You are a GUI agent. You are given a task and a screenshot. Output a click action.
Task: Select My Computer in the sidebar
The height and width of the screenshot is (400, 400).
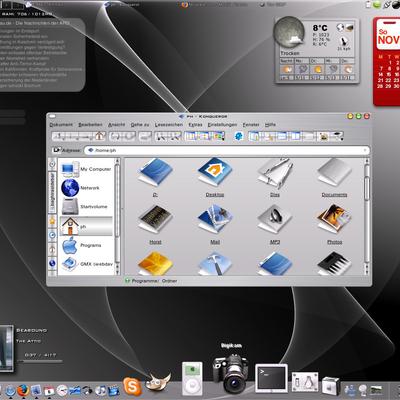(x=86, y=169)
